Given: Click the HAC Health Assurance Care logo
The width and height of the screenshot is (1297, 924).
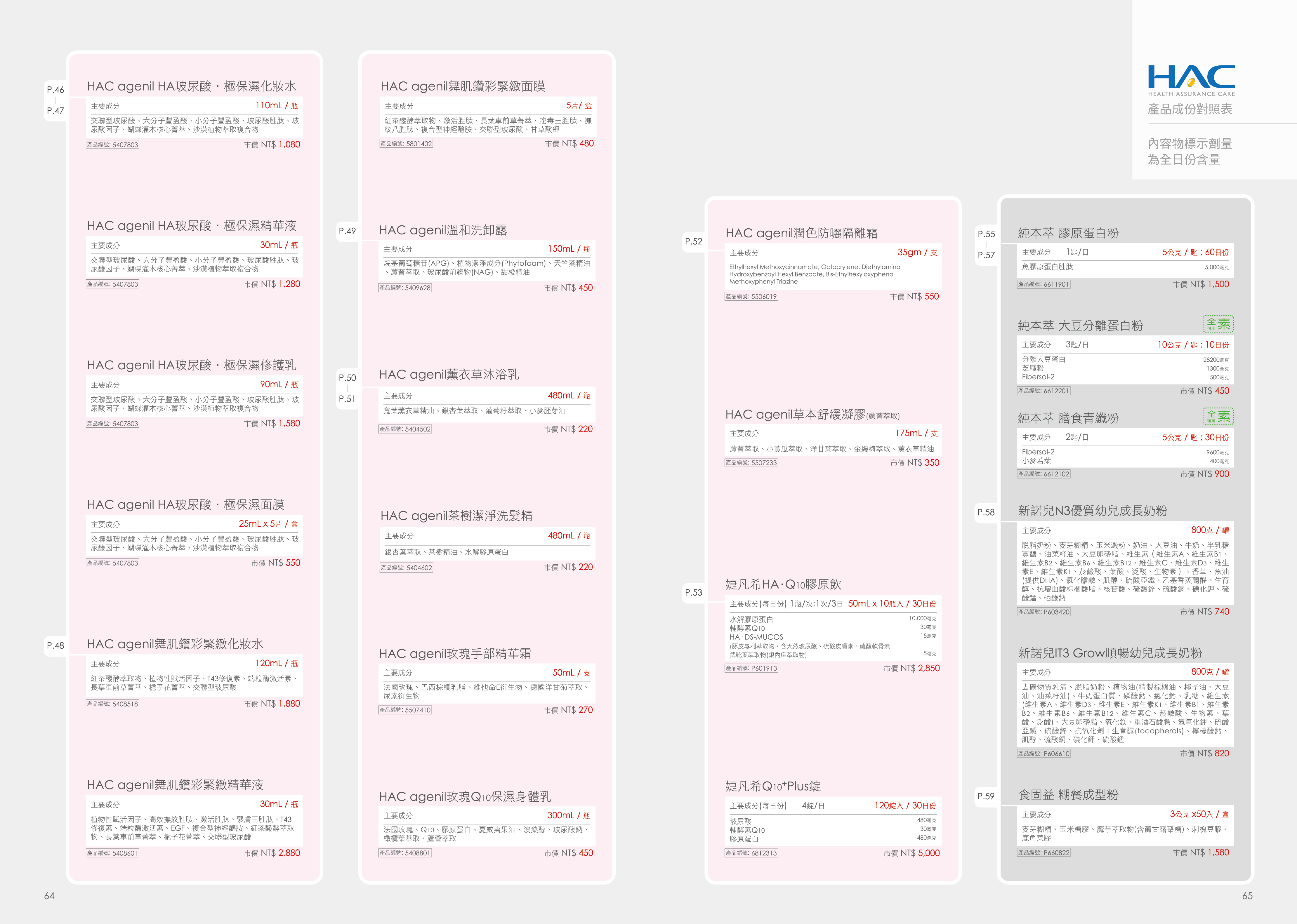Looking at the screenshot, I should 1191,81.
